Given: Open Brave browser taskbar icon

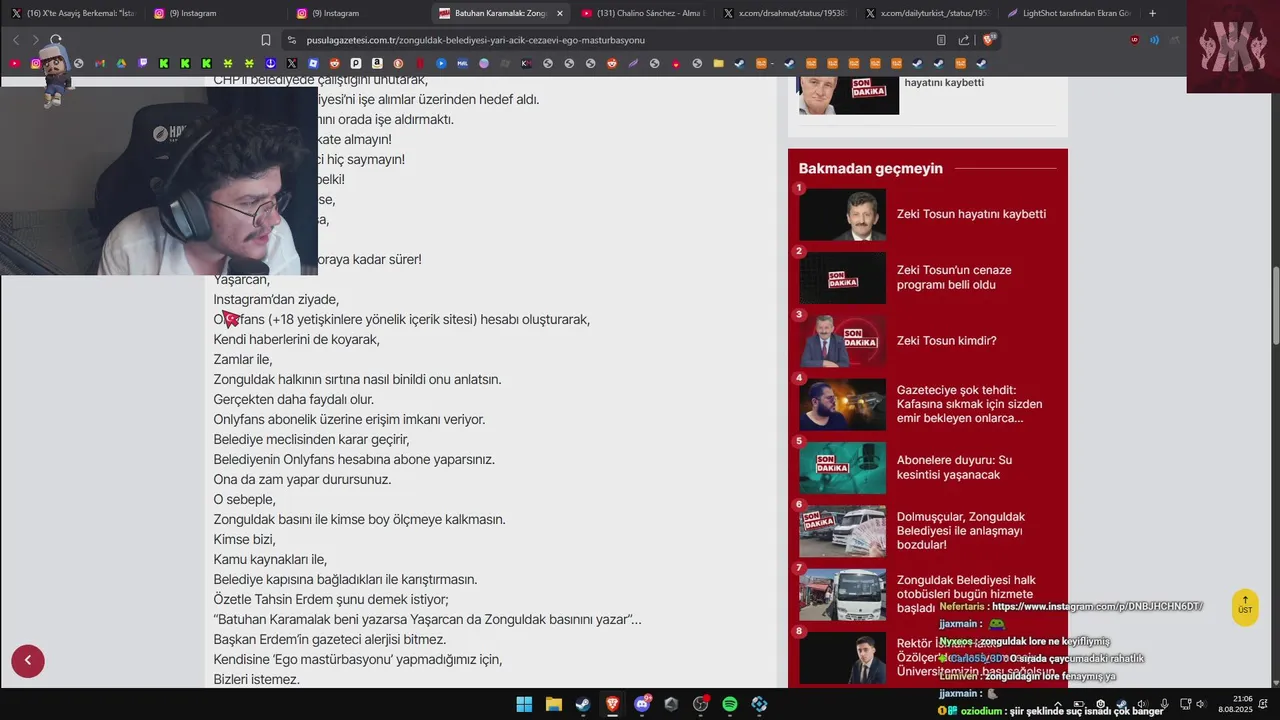Looking at the screenshot, I should coord(612,704).
